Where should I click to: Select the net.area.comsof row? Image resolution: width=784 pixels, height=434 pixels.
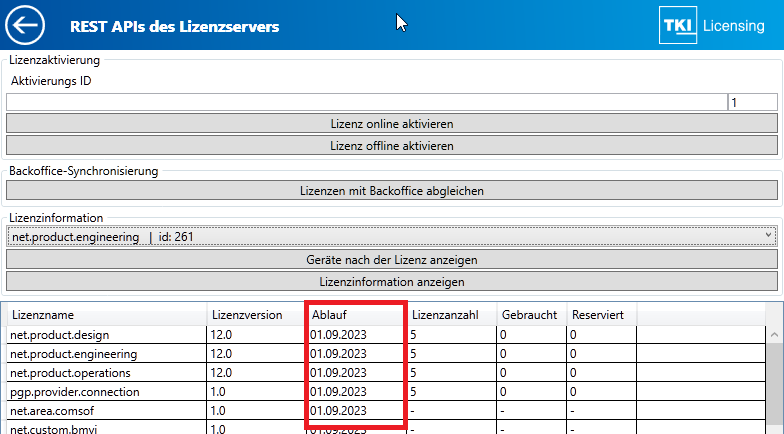click(x=386, y=410)
